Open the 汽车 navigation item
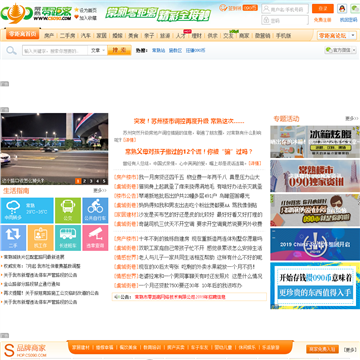Image resolution: width=360 pixels, height=360 pixels. pyautogui.click(x=86, y=36)
